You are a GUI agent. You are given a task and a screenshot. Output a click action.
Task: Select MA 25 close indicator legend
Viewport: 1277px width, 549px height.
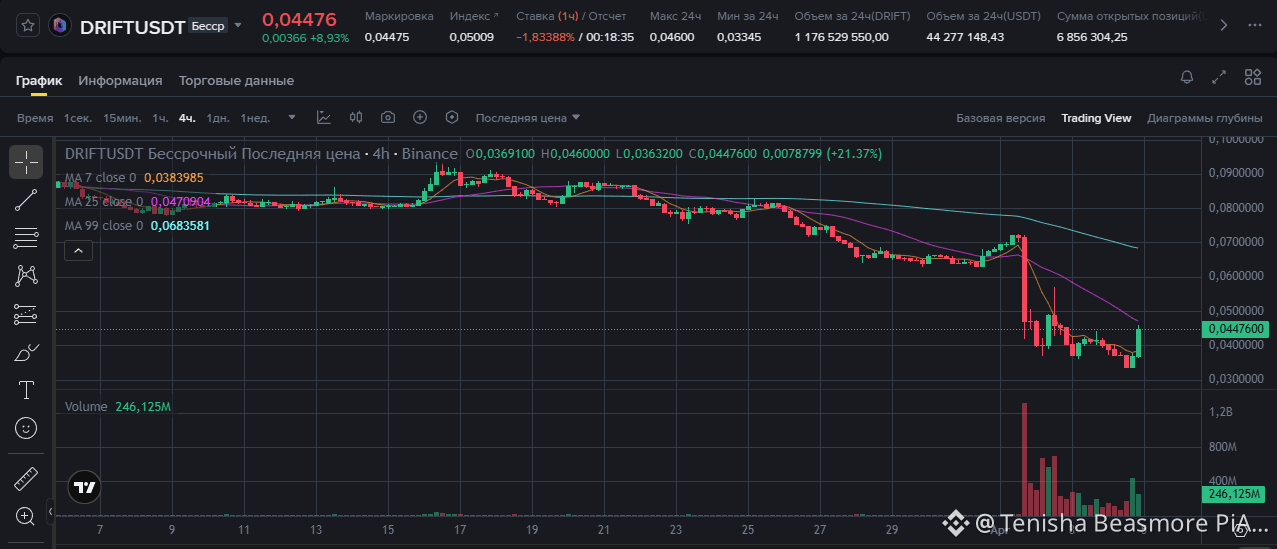(138, 202)
